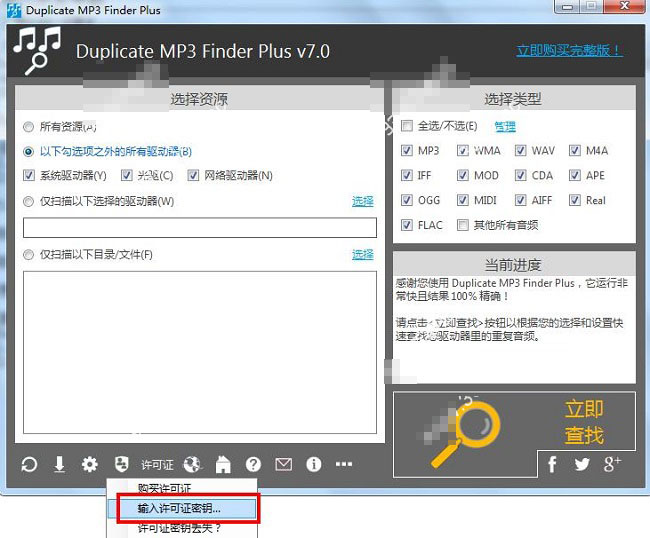Click the refresh icon in bottom toolbar
650x538 pixels.
(29, 464)
